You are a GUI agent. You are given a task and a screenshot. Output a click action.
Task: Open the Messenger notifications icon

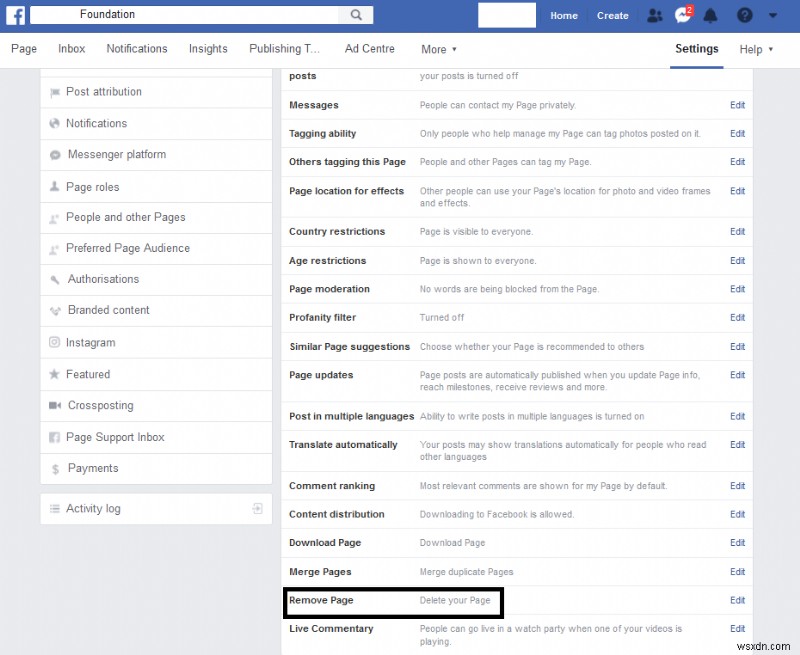(x=682, y=15)
